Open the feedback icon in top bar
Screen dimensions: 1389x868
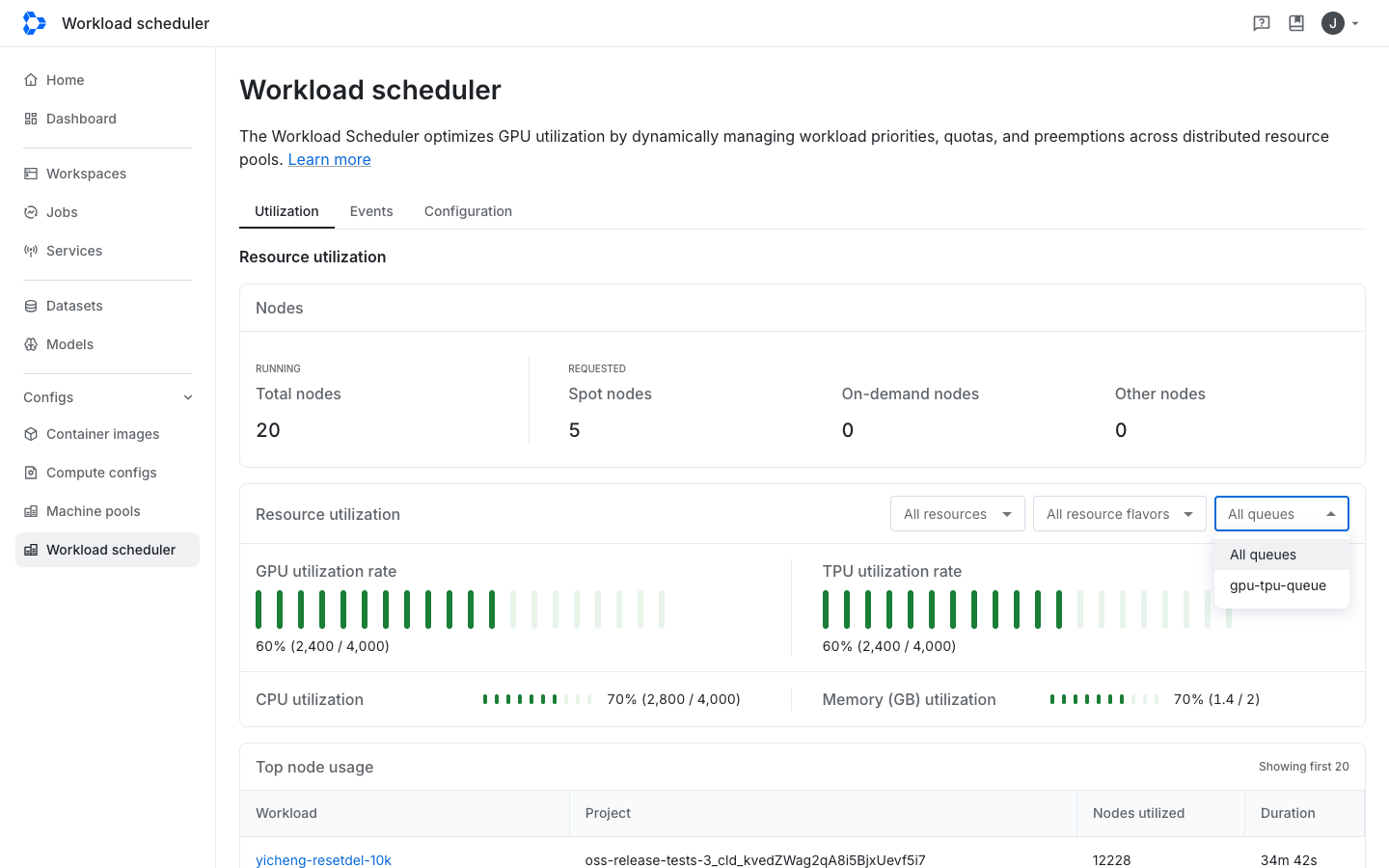1262,23
